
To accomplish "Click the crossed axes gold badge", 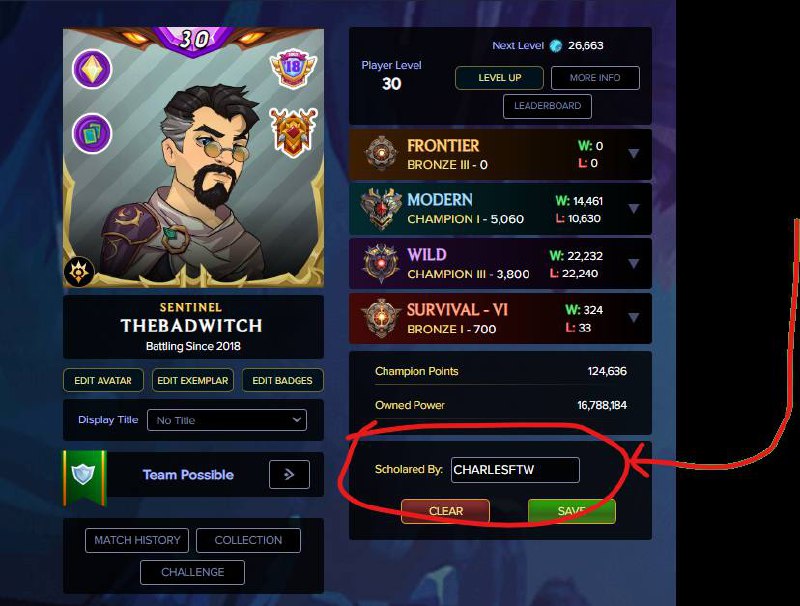I will (293, 132).
